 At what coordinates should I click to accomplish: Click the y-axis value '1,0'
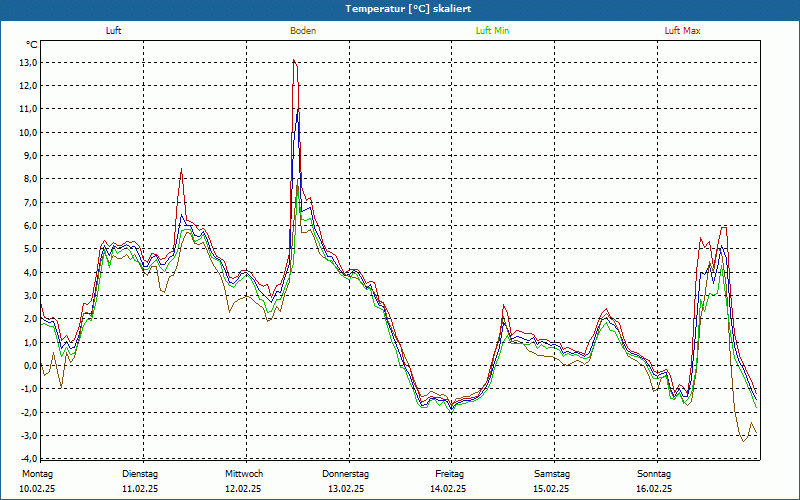click(30, 342)
